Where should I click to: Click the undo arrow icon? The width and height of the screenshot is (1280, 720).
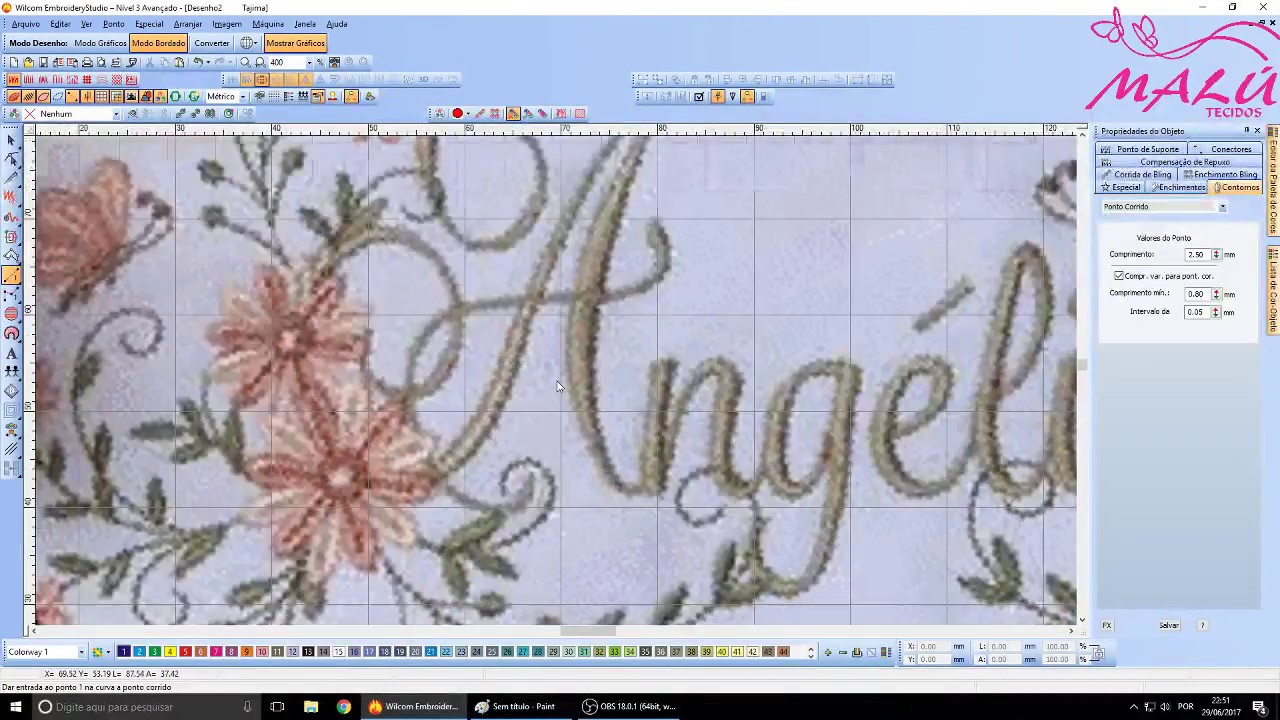(x=198, y=62)
